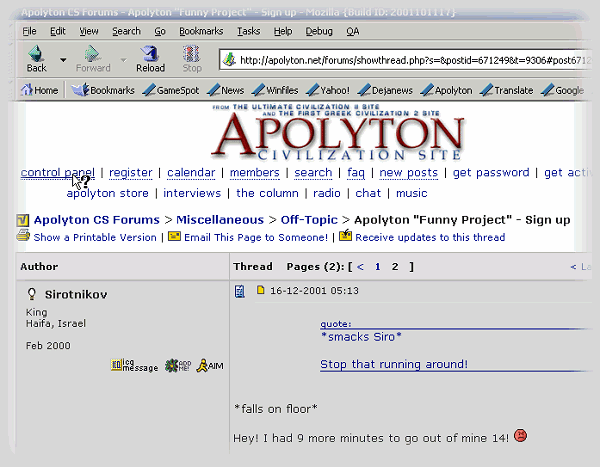This screenshot has width=600, height=467.
Task: Open the music link
Action: coord(411,193)
